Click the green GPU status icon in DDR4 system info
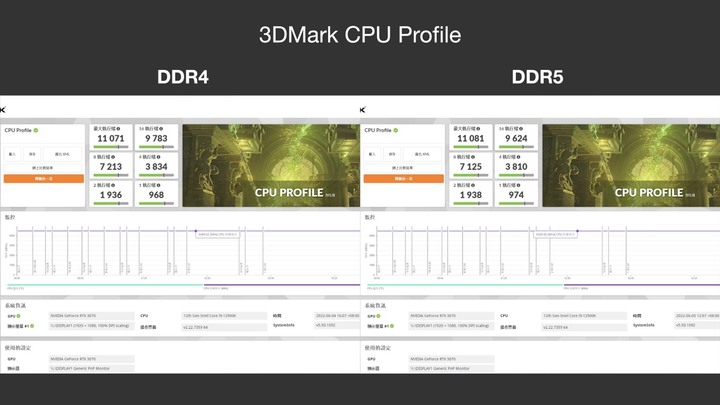 (18, 316)
